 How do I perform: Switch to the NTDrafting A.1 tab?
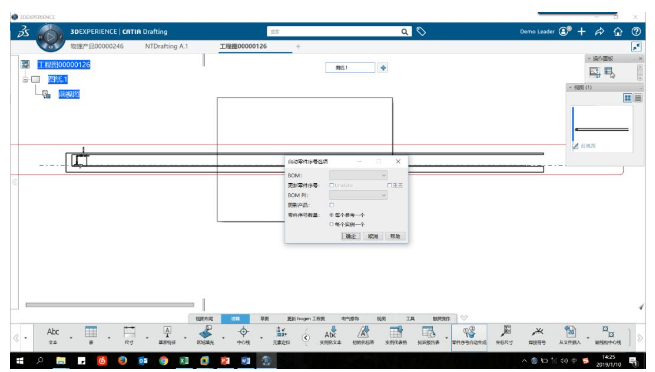point(166,46)
